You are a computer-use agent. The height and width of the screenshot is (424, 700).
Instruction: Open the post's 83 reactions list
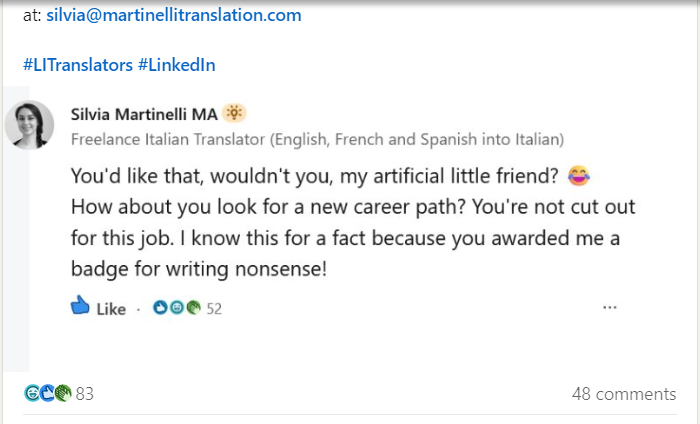(x=84, y=394)
